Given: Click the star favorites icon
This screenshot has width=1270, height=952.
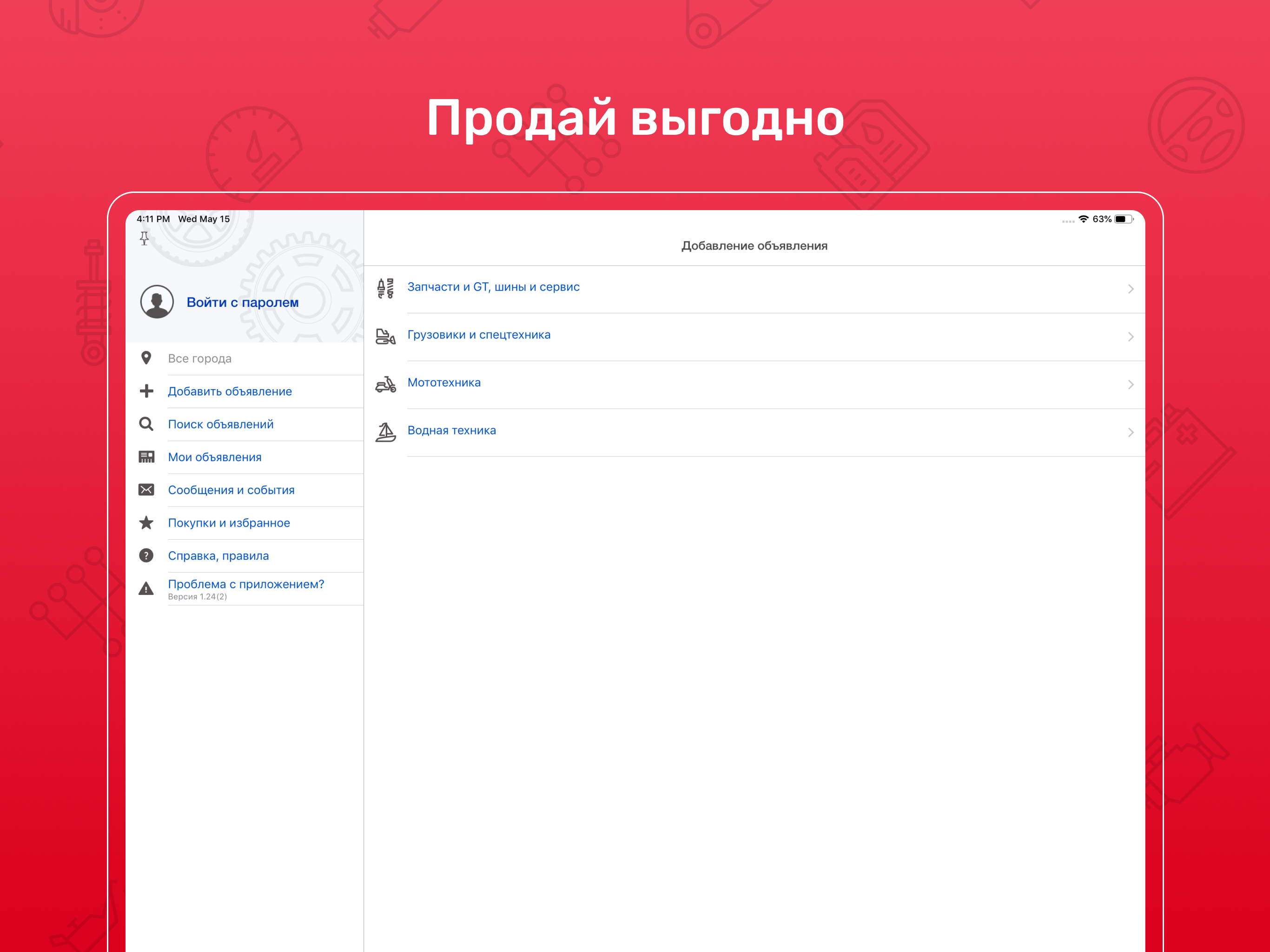Looking at the screenshot, I should tap(146, 523).
